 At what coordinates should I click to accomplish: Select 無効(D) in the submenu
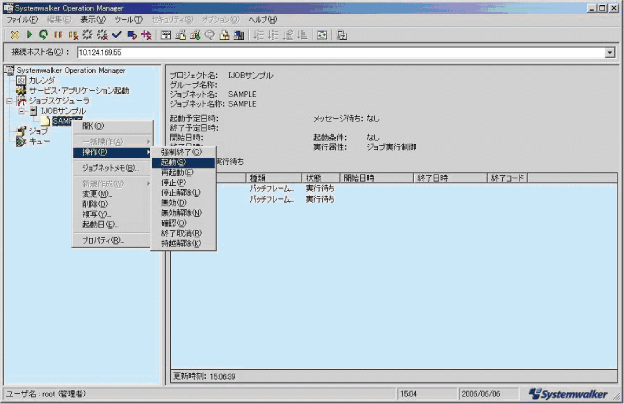183,203
